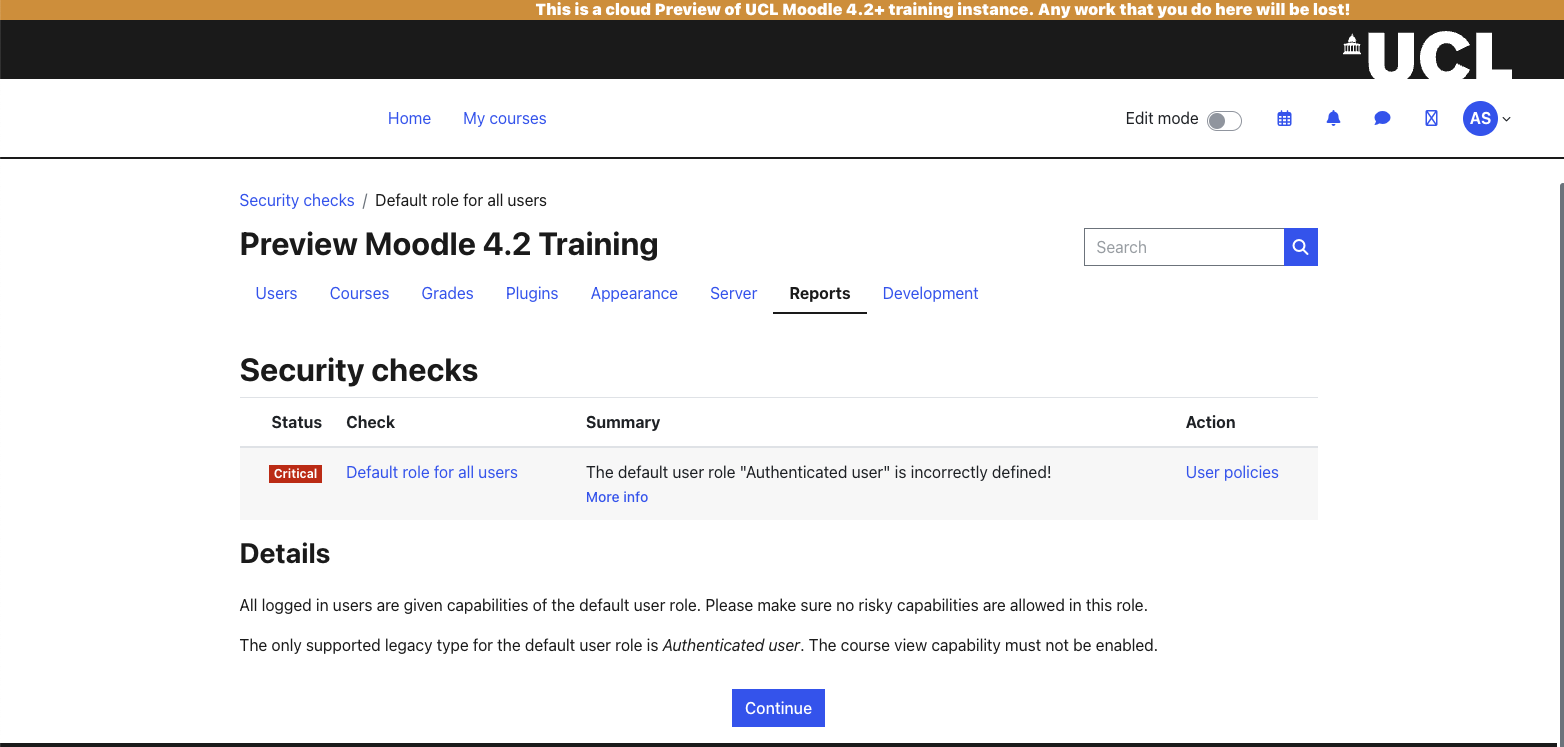
Task: Switch to the Users tab
Action: 276,293
